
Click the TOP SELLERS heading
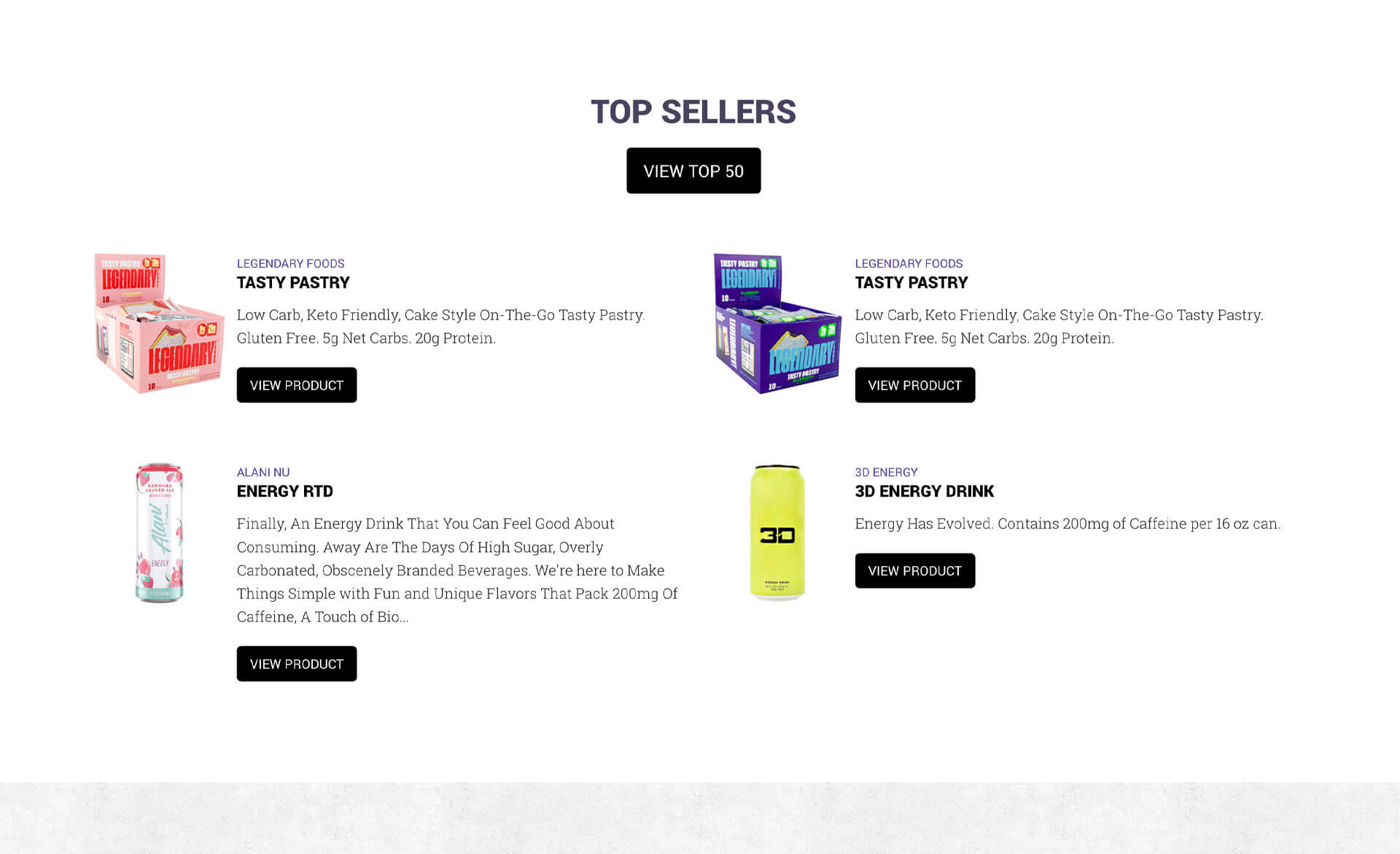point(693,112)
